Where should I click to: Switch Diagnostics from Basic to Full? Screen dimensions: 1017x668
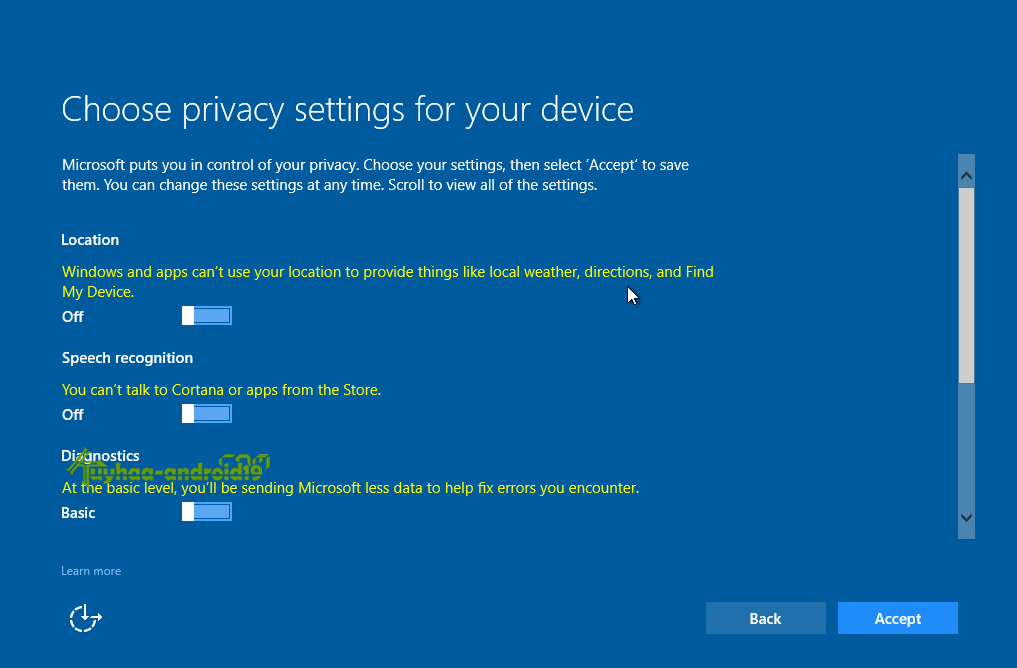pos(206,511)
